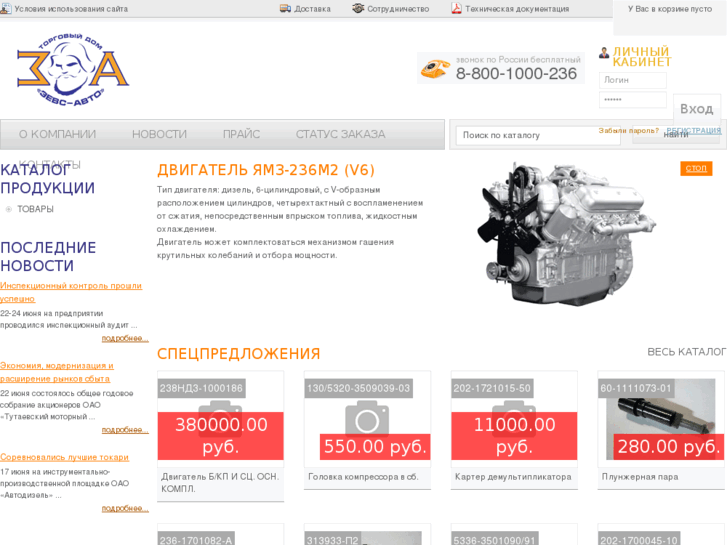Open Условия использования сайта link
Screen dimensions: 727x545
tap(71, 9)
